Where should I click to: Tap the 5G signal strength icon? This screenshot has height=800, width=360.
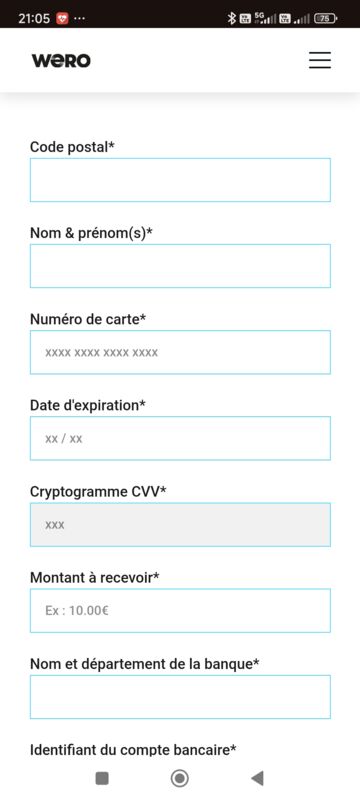click(265, 19)
